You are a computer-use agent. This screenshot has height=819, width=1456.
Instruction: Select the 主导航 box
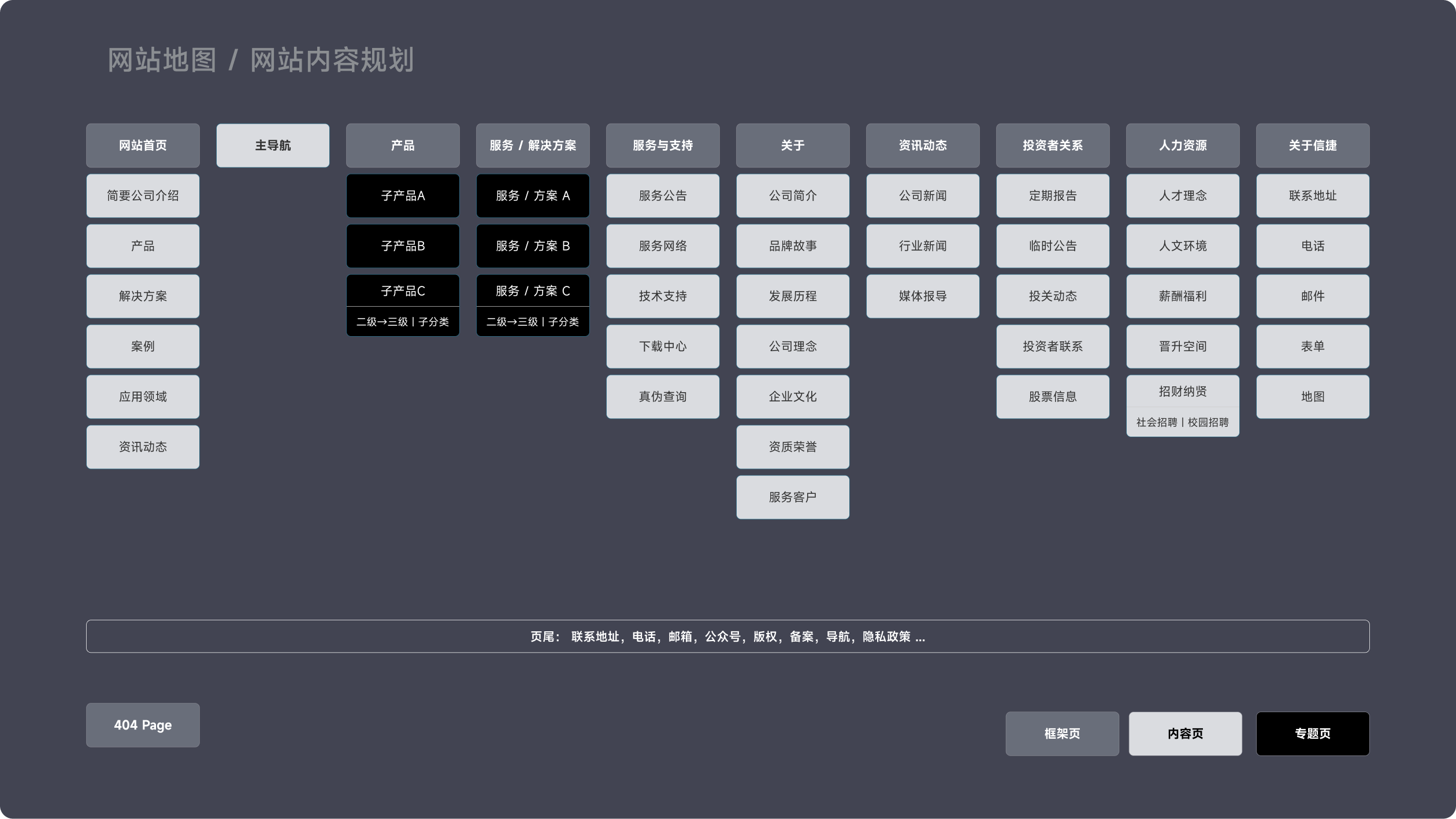pos(273,146)
